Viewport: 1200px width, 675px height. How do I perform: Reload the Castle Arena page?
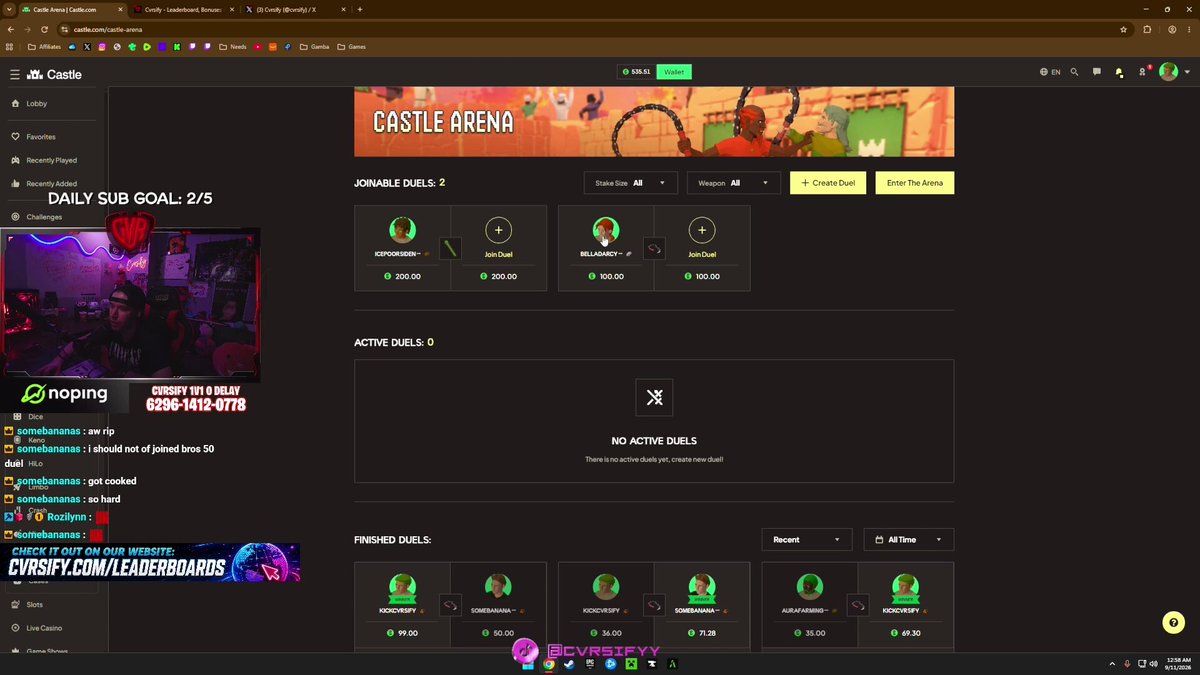click(x=44, y=29)
